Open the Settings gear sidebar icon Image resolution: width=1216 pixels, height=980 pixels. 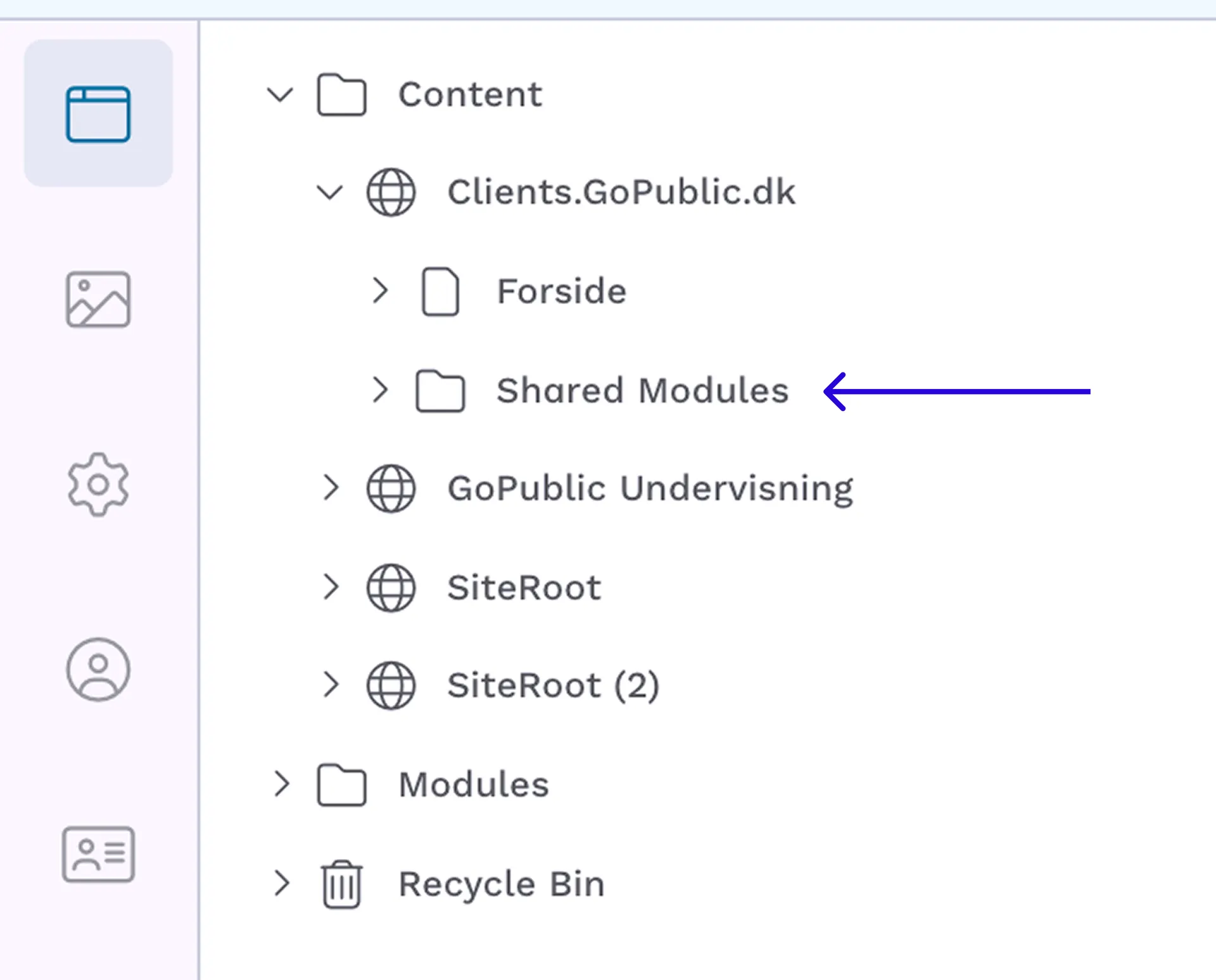[98, 485]
